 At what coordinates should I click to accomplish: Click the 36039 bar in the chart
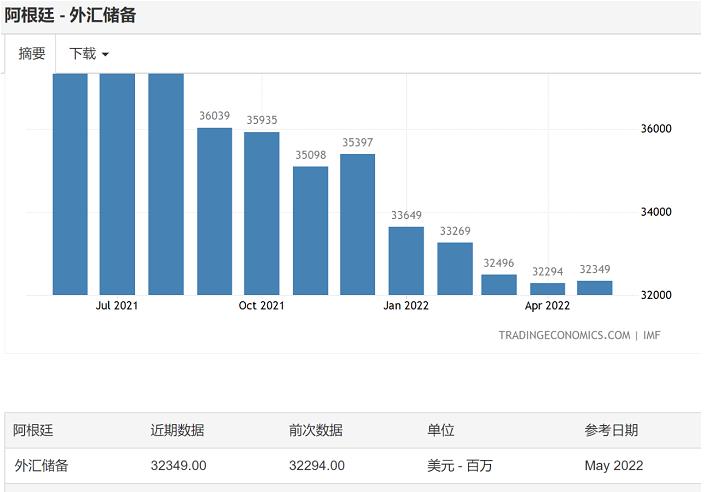click(214, 211)
